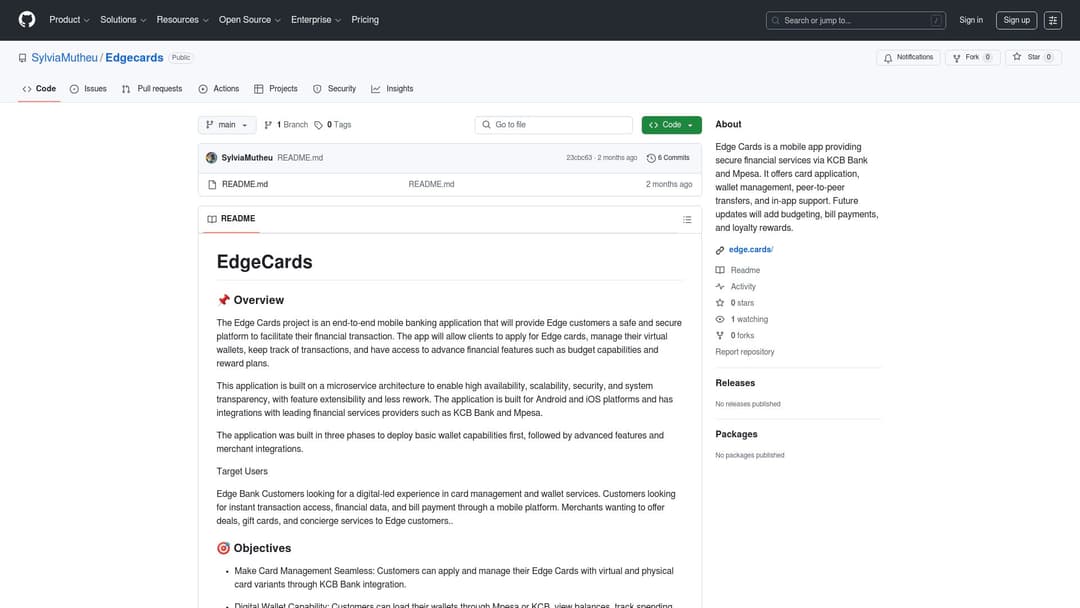Click the star icon beside 0 stars
1080x608 pixels.
pyautogui.click(x=720, y=303)
